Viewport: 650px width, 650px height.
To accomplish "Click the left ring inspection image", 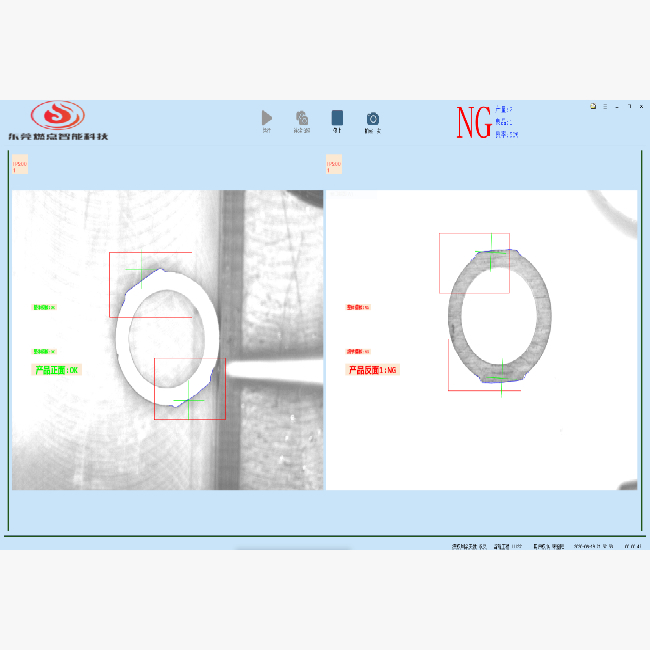I will click(x=168, y=340).
